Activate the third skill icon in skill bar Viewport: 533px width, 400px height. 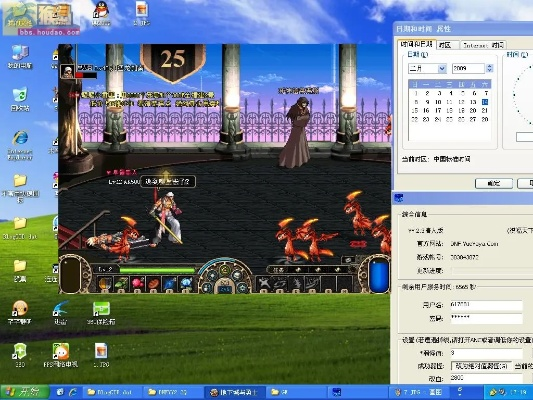pyautogui.click(x=296, y=283)
